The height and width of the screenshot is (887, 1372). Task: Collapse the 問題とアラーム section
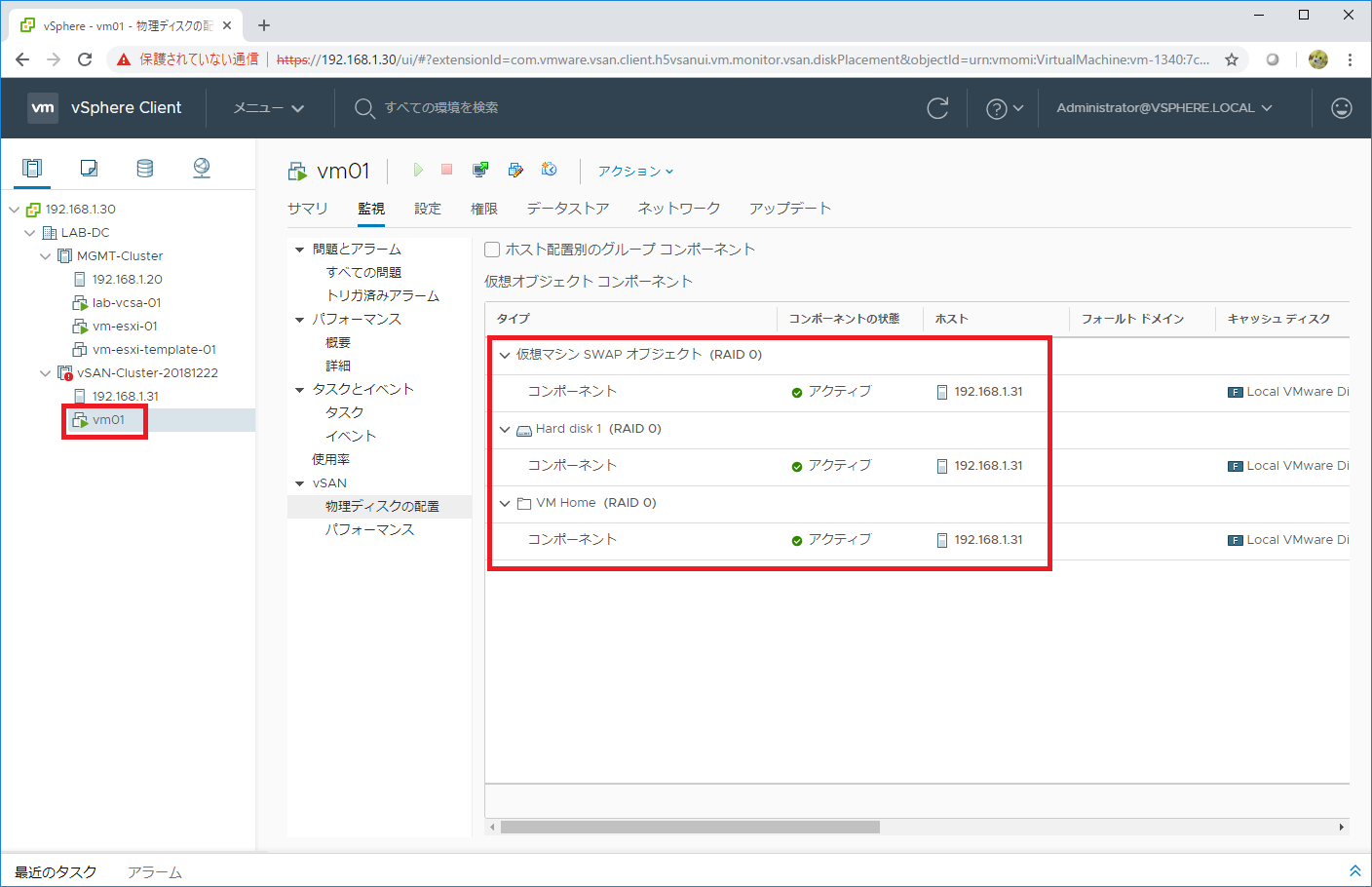[x=300, y=250]
